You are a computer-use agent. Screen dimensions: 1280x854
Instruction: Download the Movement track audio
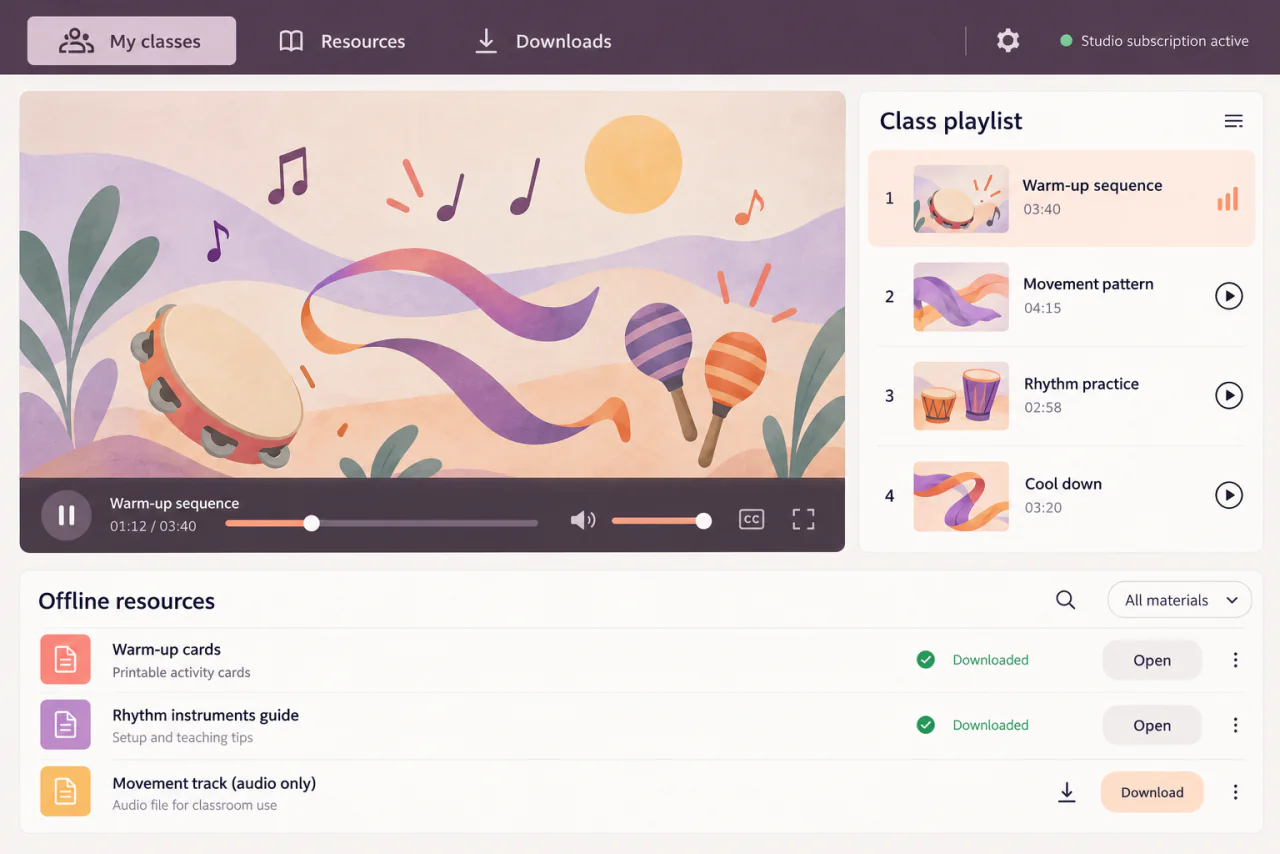[1152, 792]
